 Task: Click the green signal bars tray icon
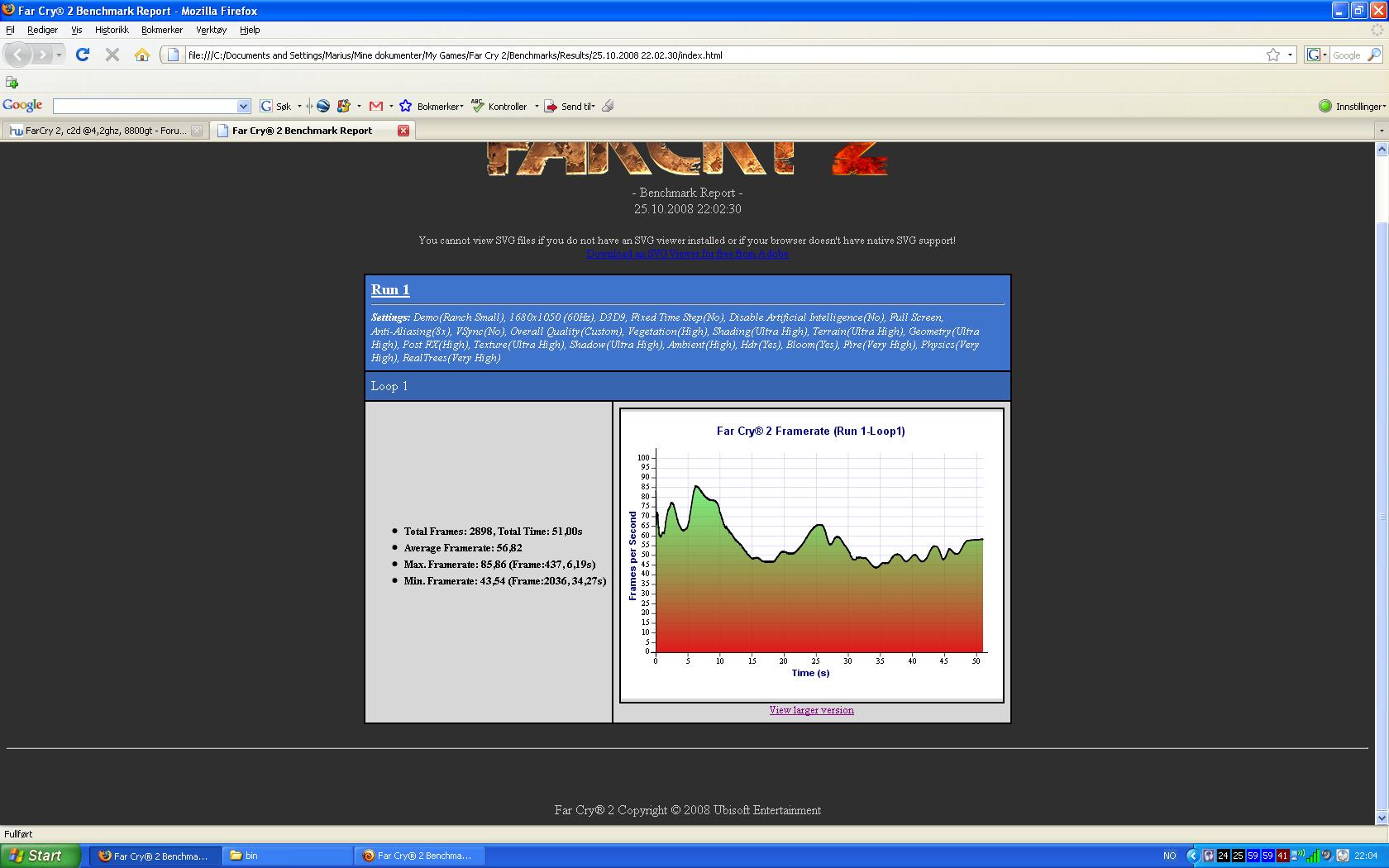[x=1312, y=856]
